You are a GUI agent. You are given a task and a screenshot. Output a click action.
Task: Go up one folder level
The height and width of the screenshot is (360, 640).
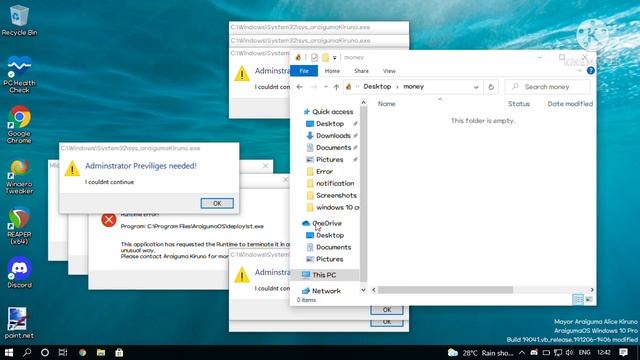click(336, 87)
